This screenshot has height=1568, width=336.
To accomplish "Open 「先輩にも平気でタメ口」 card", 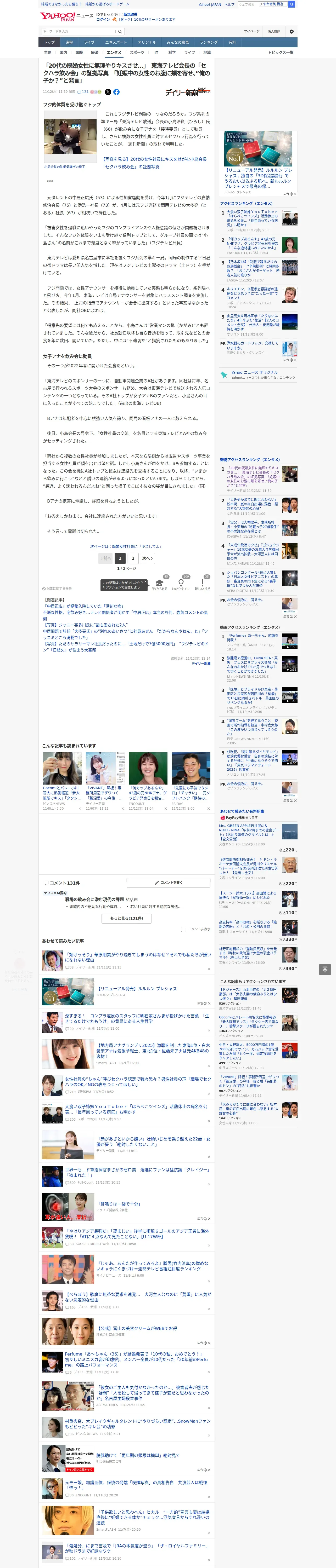I will [191, 781].
